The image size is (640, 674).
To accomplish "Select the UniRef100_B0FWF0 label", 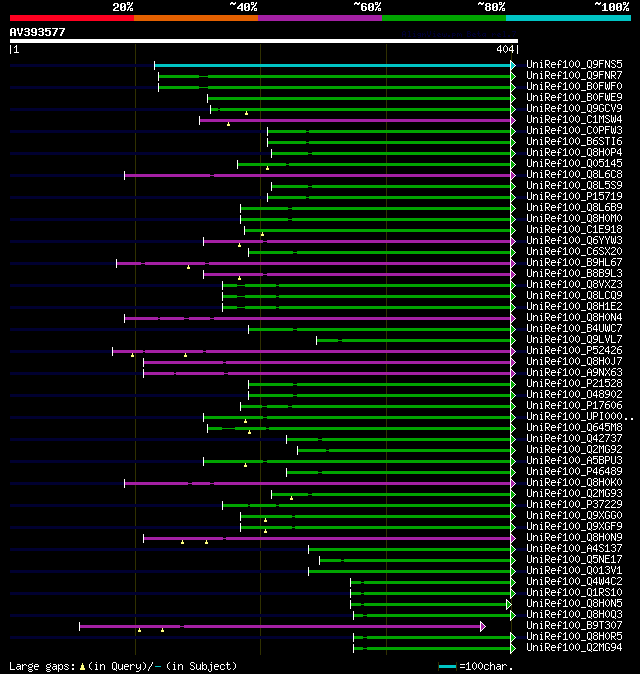I will tap(574, 86).
